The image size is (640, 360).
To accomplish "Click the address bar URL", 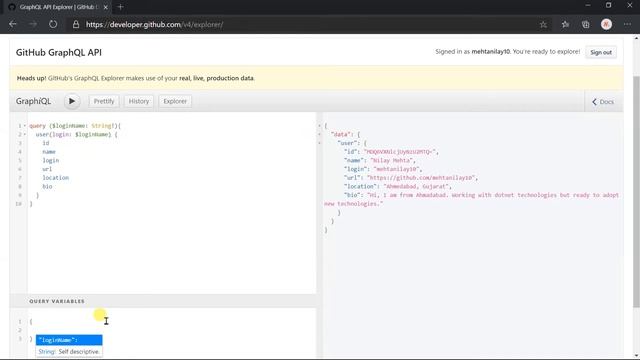I will point(154,24).
